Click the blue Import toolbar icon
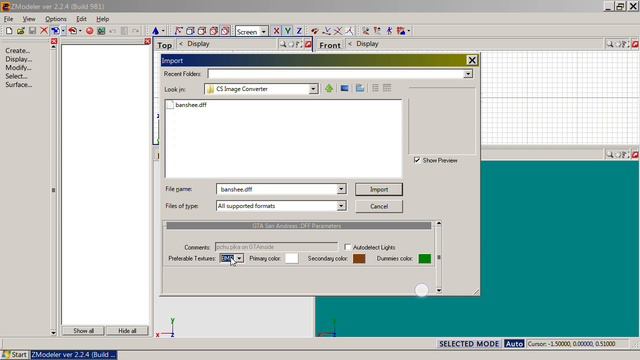 (55, 31)
